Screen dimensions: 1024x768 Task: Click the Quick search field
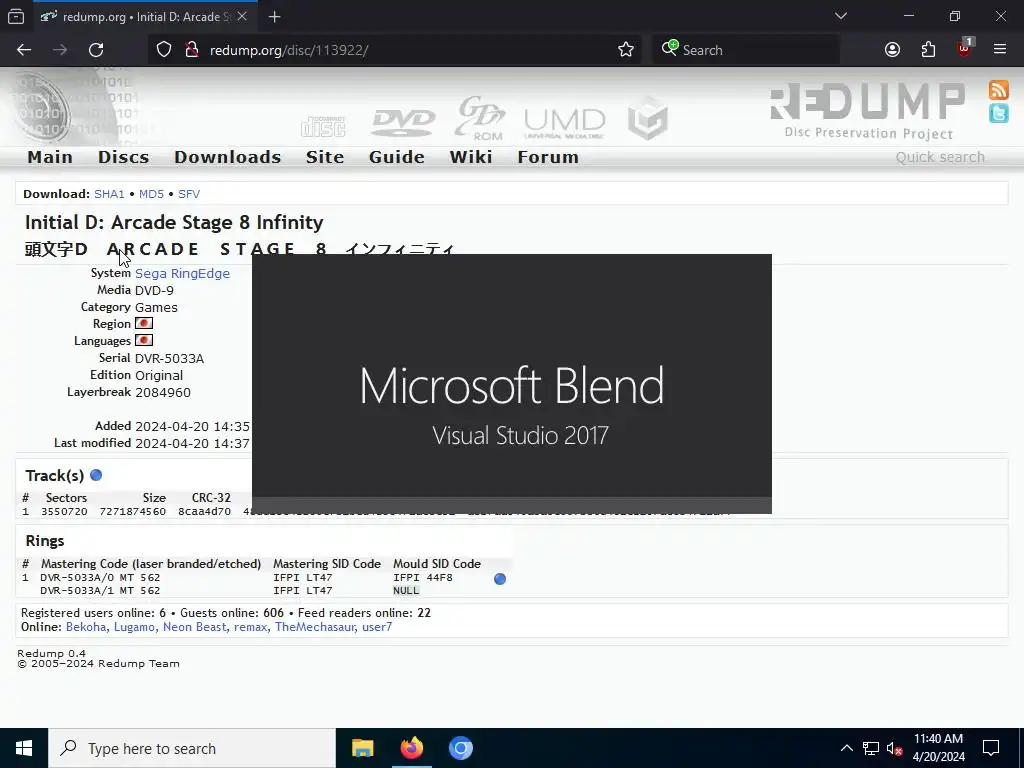pos(939,157)
